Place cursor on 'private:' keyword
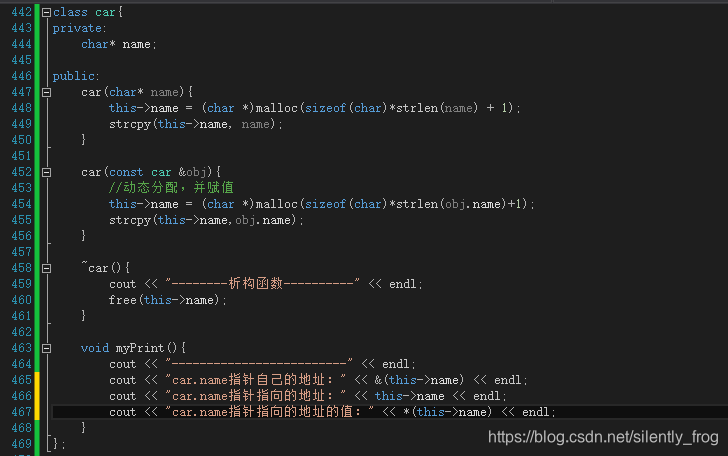The width and height of the screenshot is (728, 456). coord(79,28)
